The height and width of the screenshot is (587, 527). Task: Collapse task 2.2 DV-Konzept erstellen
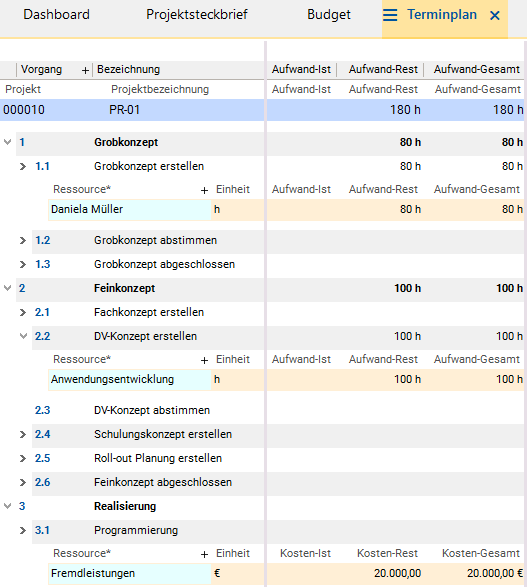[x=23, y=336]
